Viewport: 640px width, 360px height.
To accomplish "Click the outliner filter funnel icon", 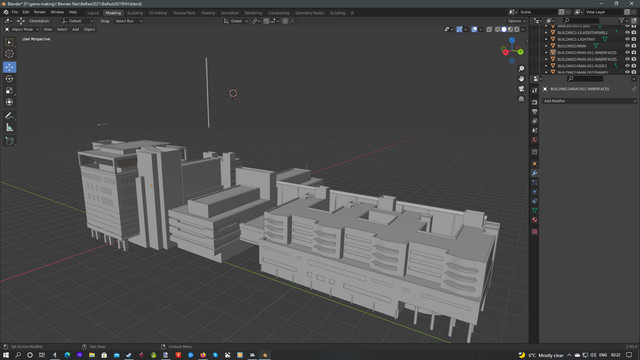I will 622,20.
